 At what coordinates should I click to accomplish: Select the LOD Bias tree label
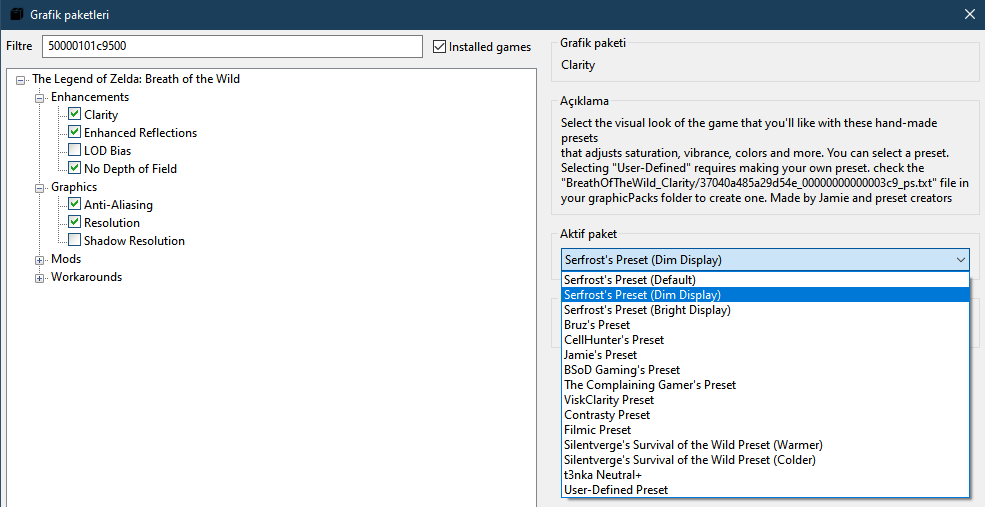107,151
